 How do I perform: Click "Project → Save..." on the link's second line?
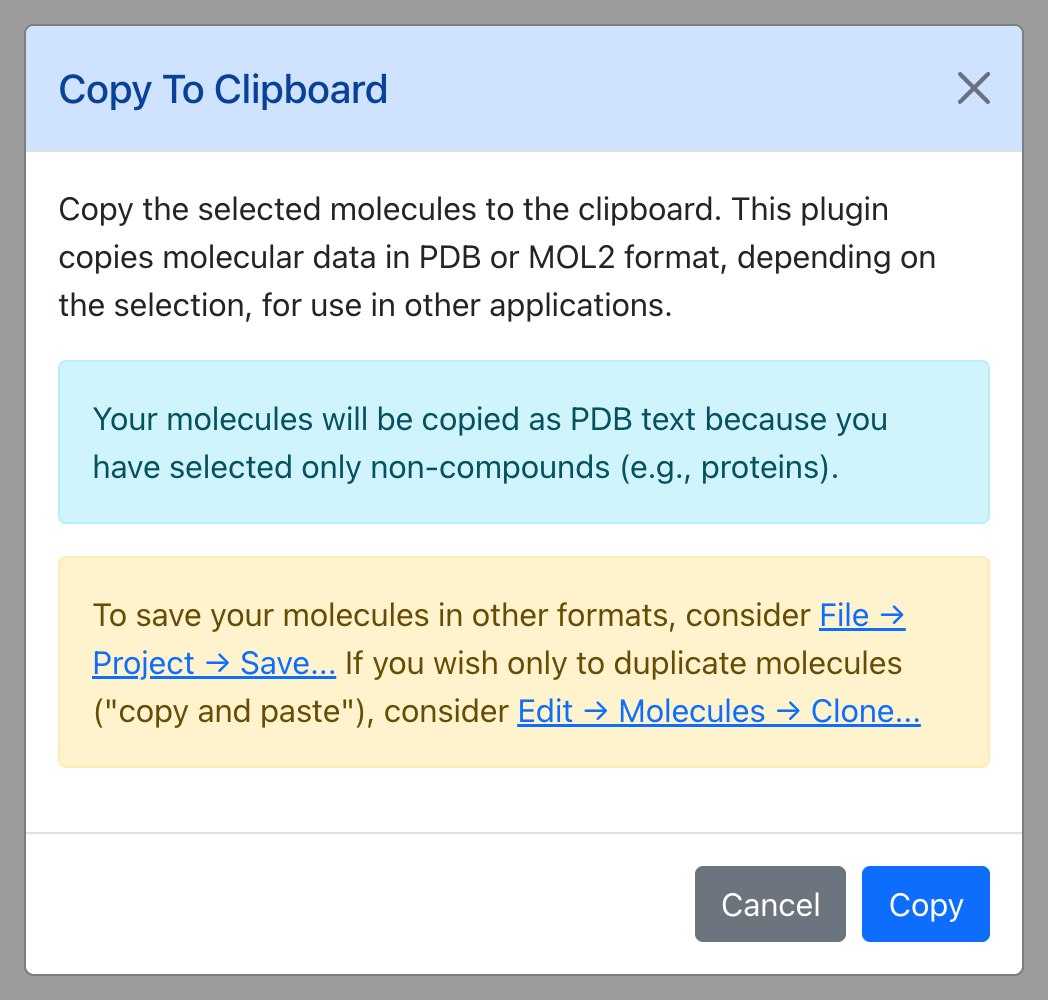click(x=214, y=664)
